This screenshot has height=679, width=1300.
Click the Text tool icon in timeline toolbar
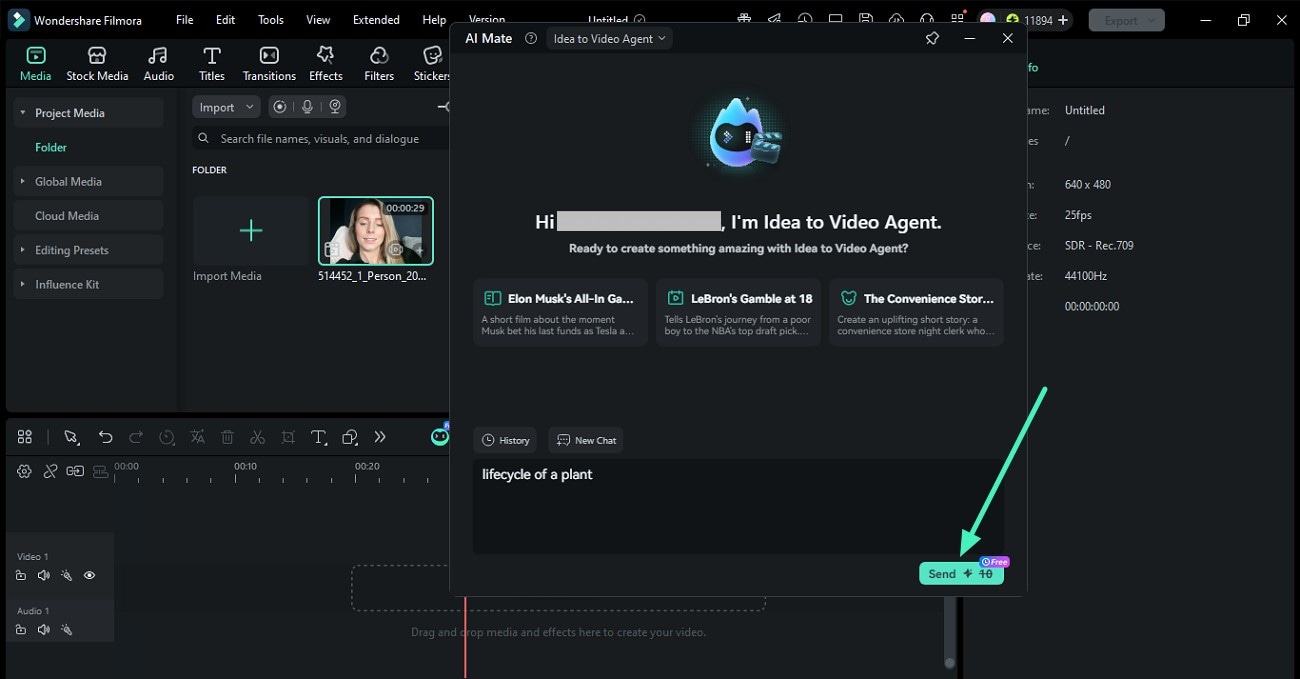319,437
